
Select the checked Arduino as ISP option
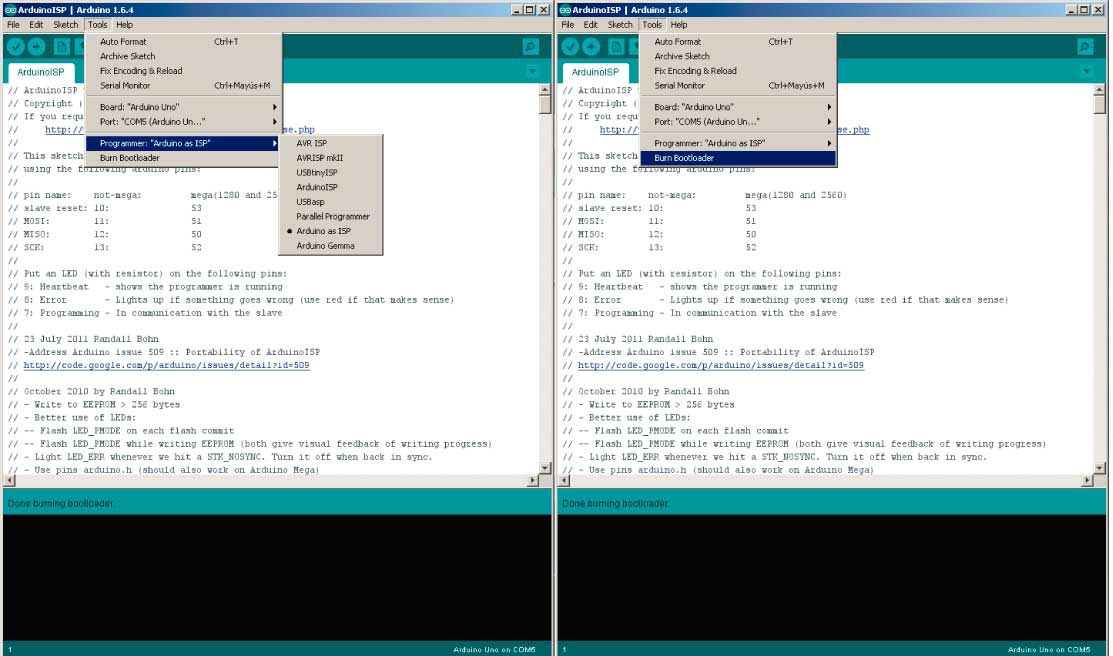click(x=331, y=231)
